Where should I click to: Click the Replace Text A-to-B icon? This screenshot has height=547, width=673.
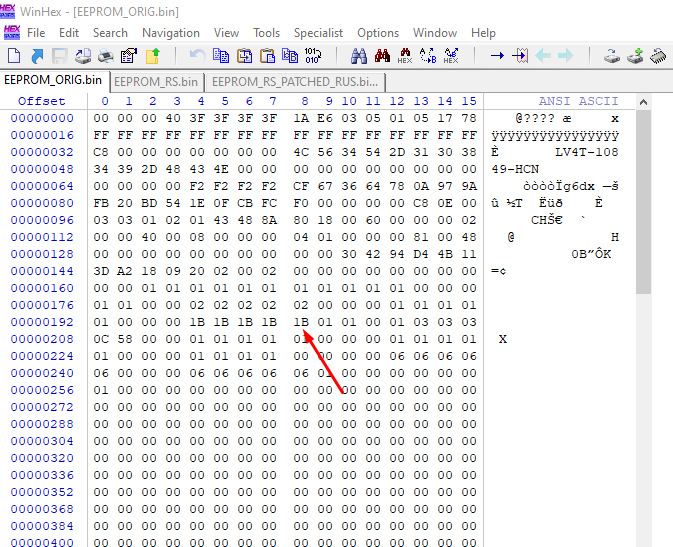point(428,56)
